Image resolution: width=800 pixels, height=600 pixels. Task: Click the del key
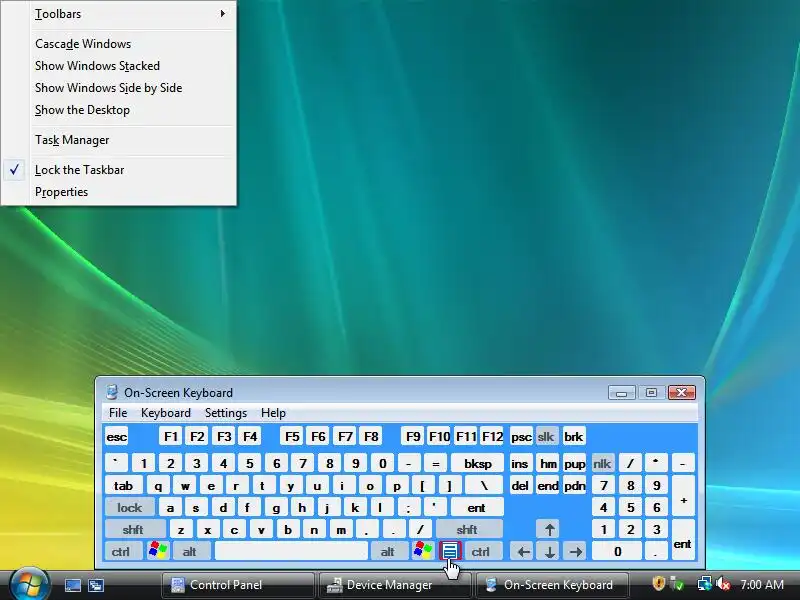pos(519,485)
